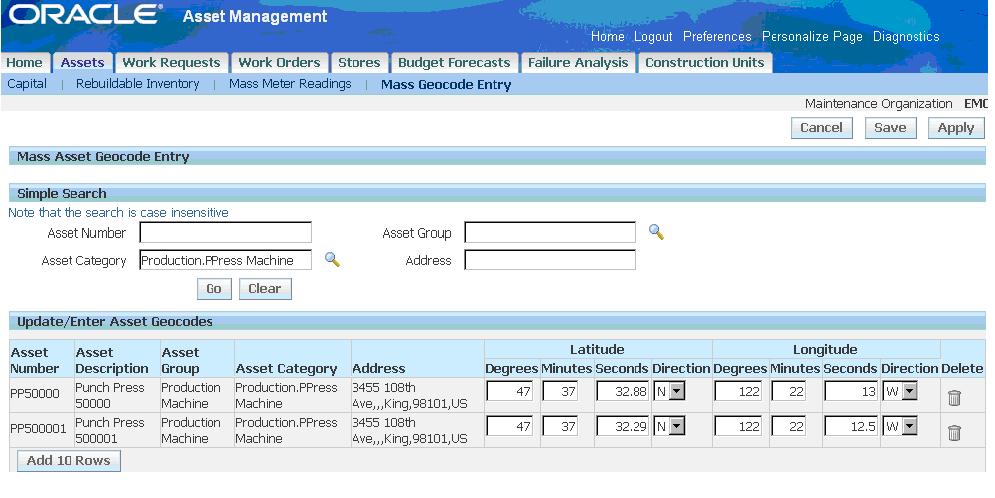Select Rebuildable Inventory subtab
This screenshot has width=995, height=498.
[x=138, y=84]
